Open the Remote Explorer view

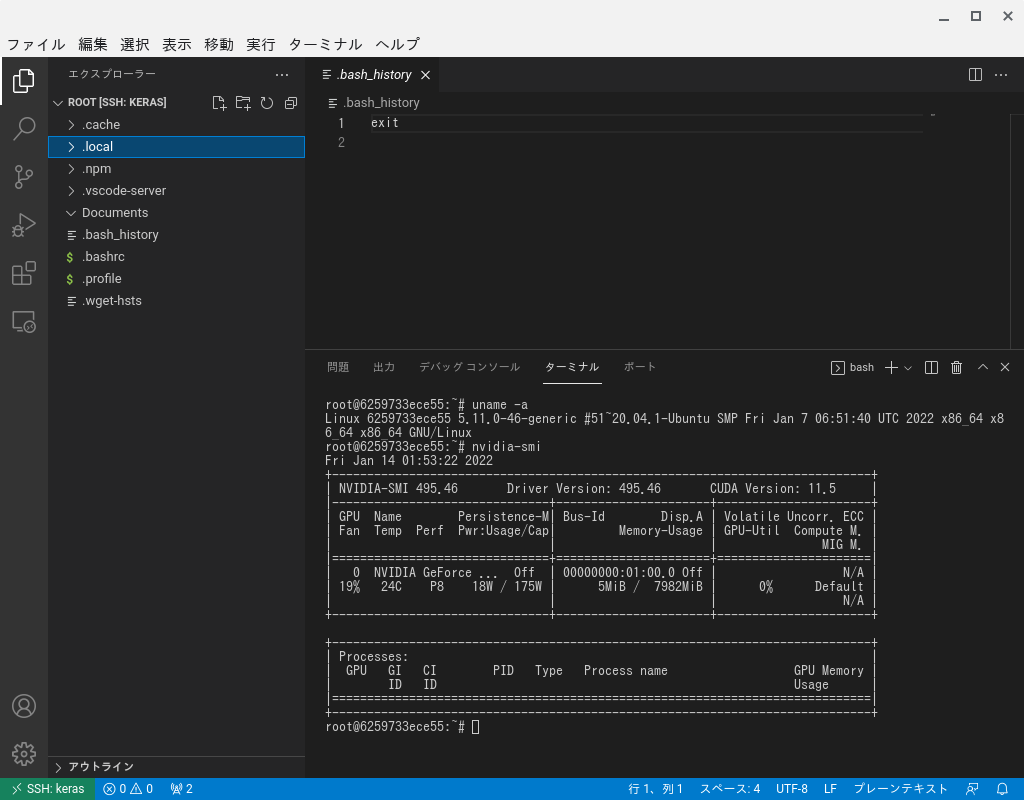24,321
